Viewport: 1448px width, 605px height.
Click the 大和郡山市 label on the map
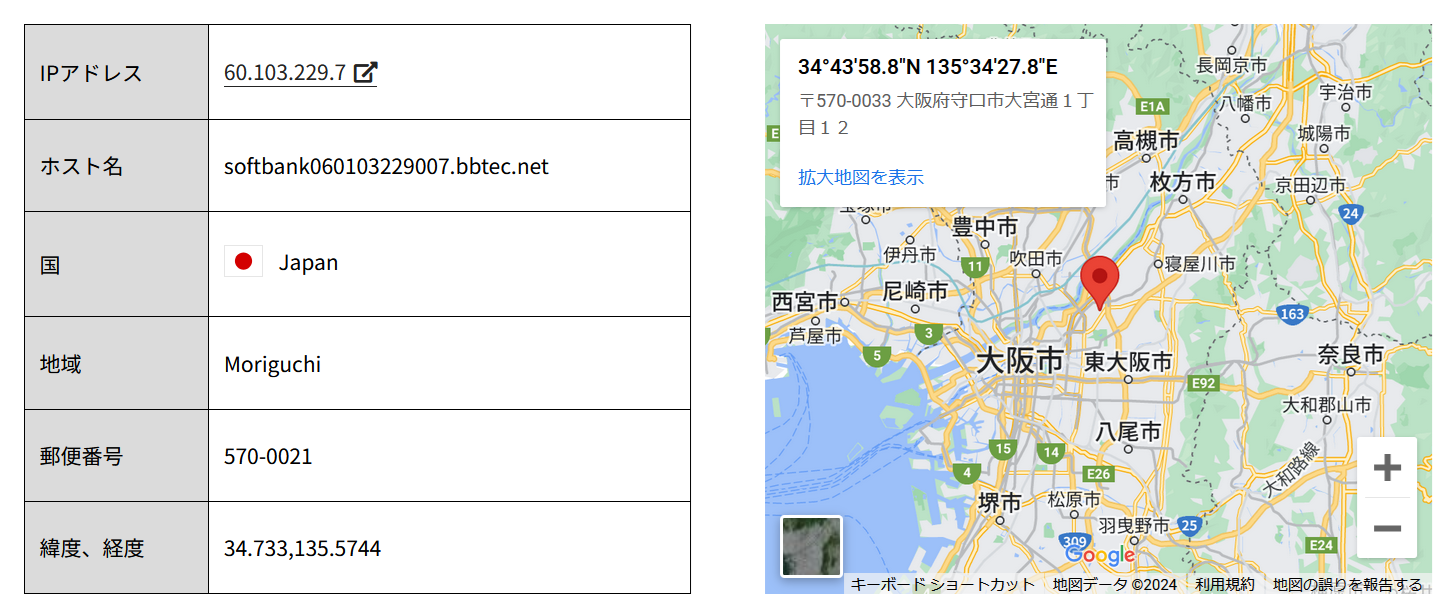[x=1327, y=405]
